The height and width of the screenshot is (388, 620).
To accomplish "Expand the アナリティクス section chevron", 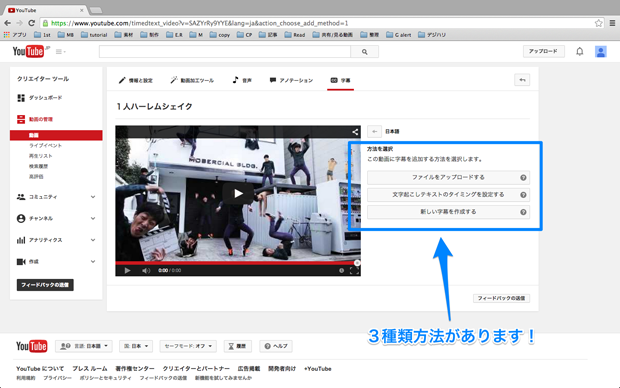I will pyautogui.click(x=93, y=240).
